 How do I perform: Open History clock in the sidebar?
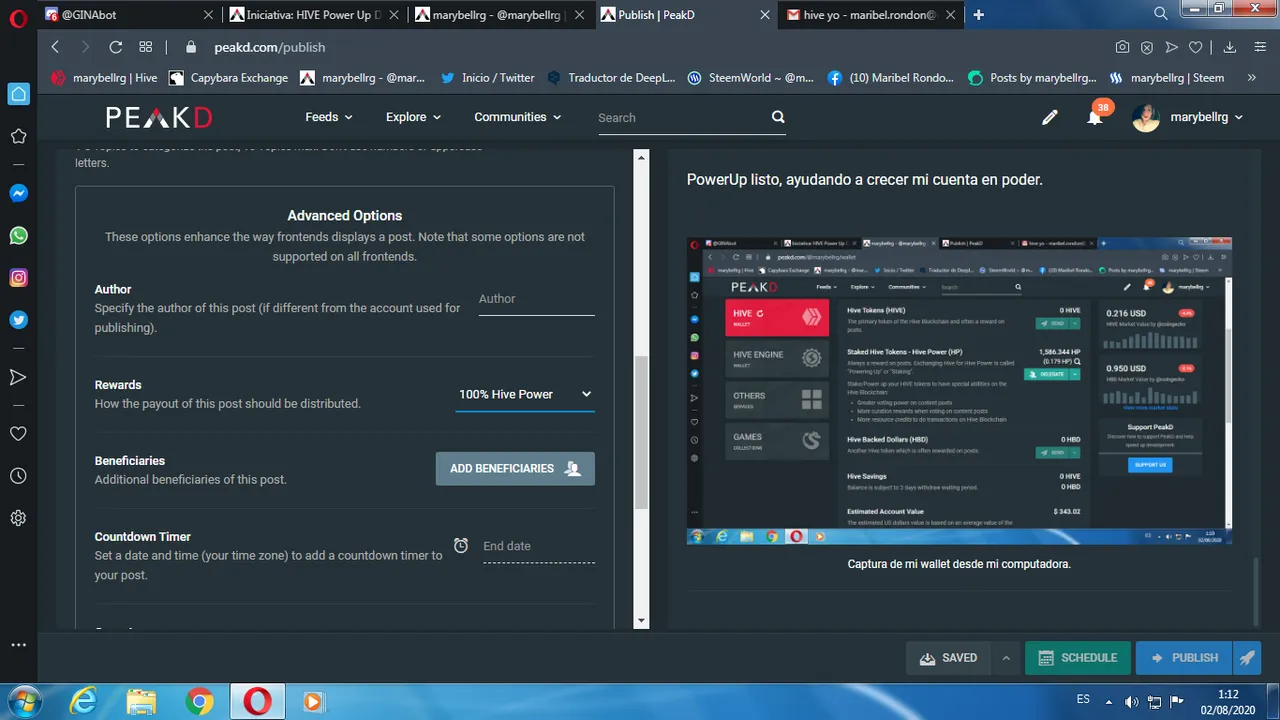click(18, 476)
